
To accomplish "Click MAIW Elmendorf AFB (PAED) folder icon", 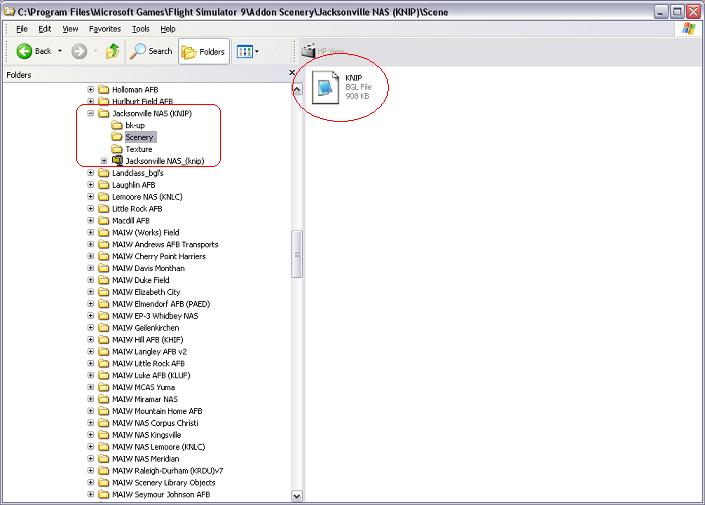I will (x=104, y=304).
